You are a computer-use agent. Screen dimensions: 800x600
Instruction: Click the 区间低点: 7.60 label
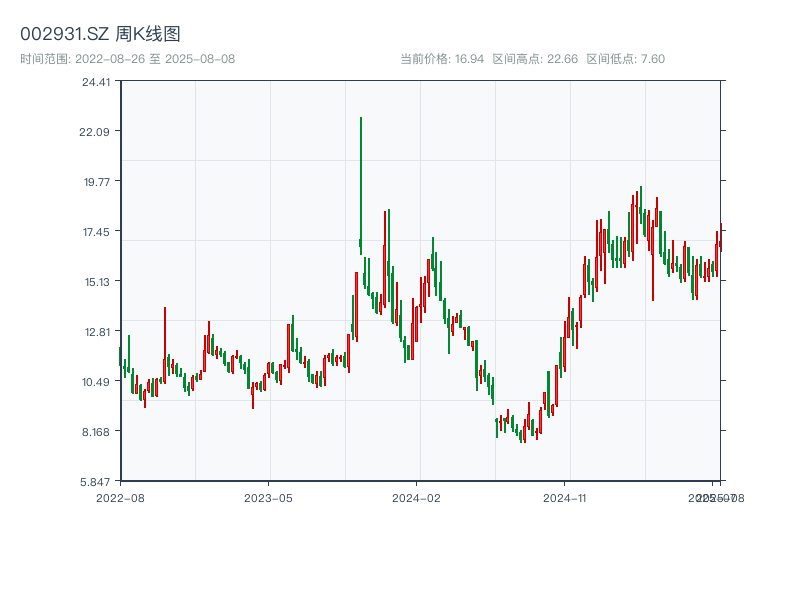pos(626,59)
